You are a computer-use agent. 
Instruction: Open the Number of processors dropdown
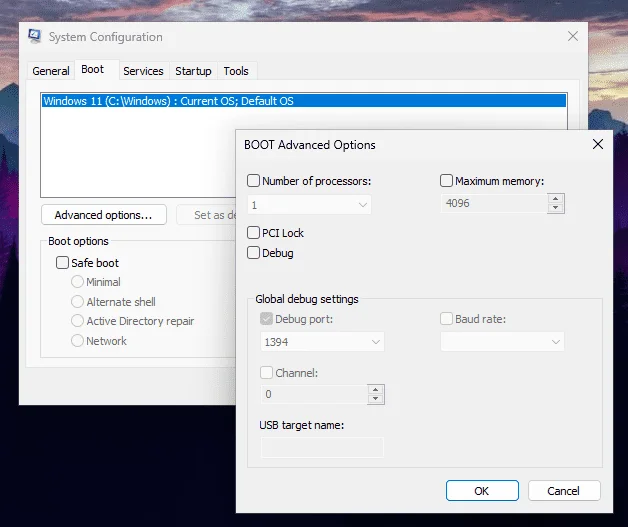pos(309,205)
